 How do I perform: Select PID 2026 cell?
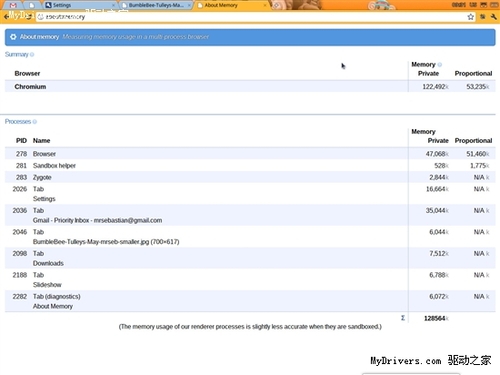[20, 189]
